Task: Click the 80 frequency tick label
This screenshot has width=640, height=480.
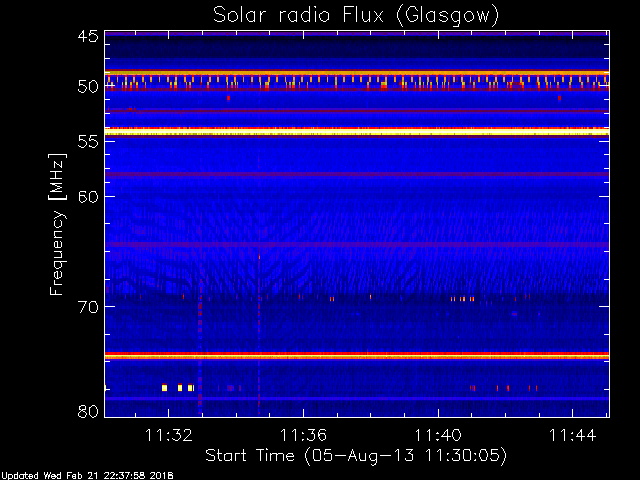Action: pyautogui.click(x=88, y=411)
